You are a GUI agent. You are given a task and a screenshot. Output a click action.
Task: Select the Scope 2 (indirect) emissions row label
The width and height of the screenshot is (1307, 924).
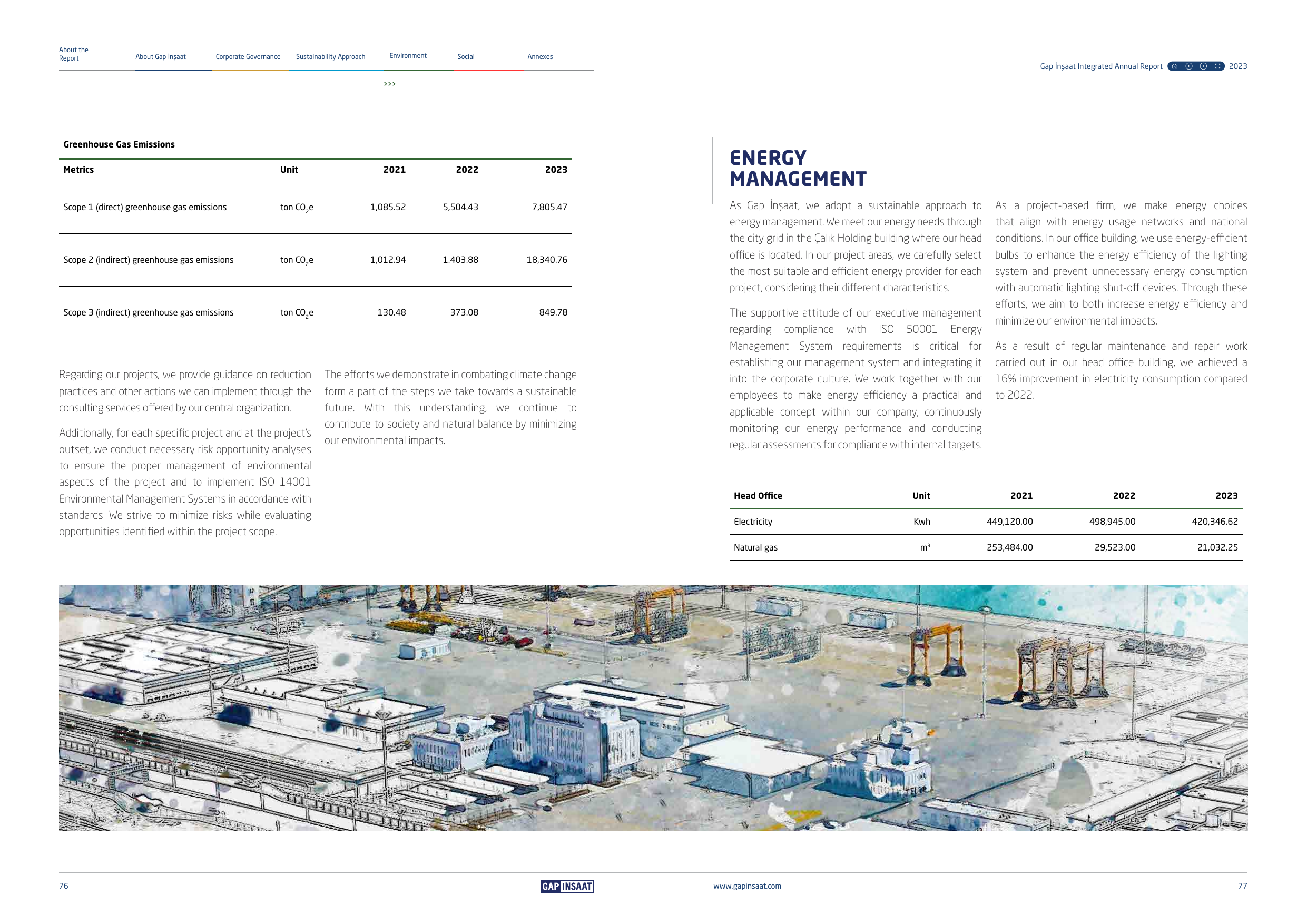(x=148, y=259)
